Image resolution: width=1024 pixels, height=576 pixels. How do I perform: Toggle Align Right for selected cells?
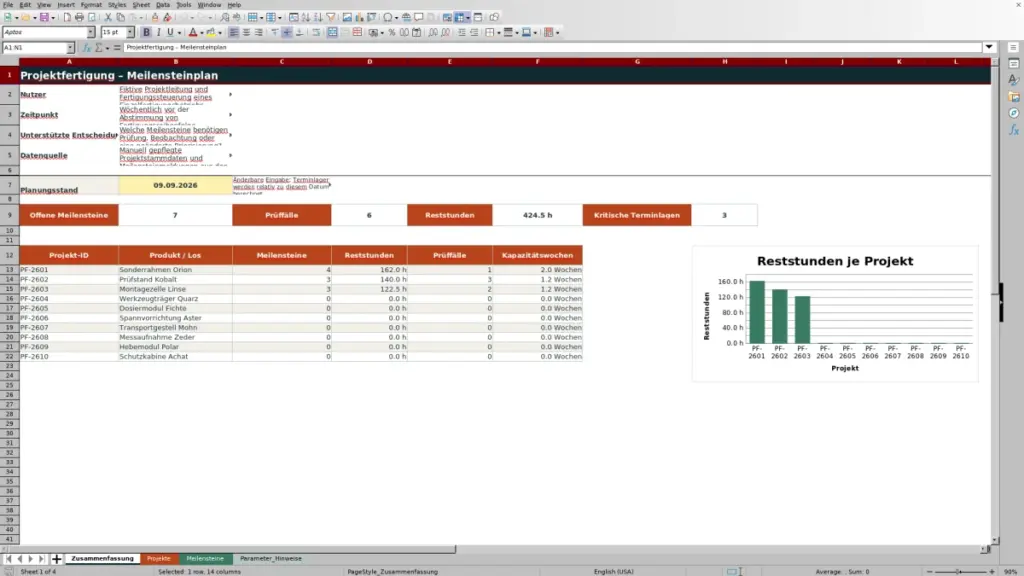259,33
